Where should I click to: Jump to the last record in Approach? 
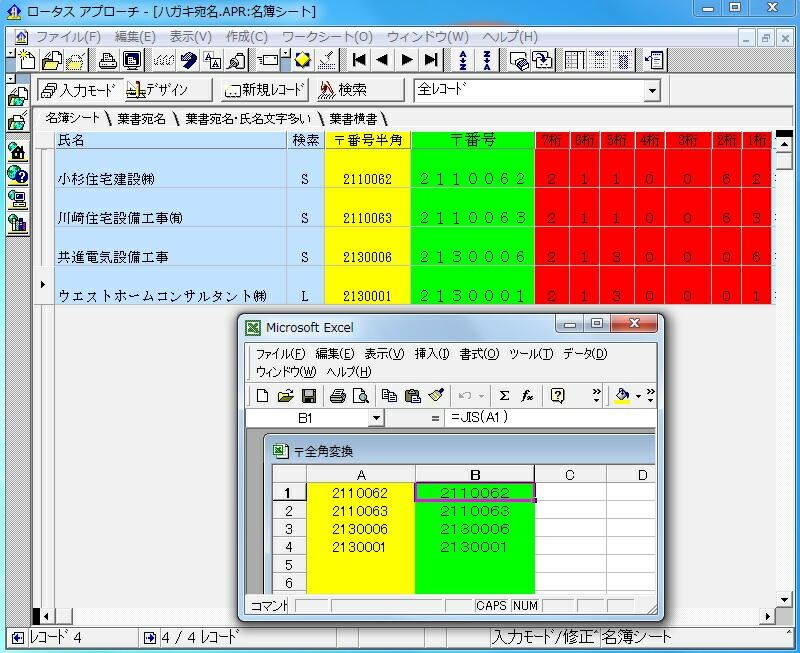(x=431, y=60)
